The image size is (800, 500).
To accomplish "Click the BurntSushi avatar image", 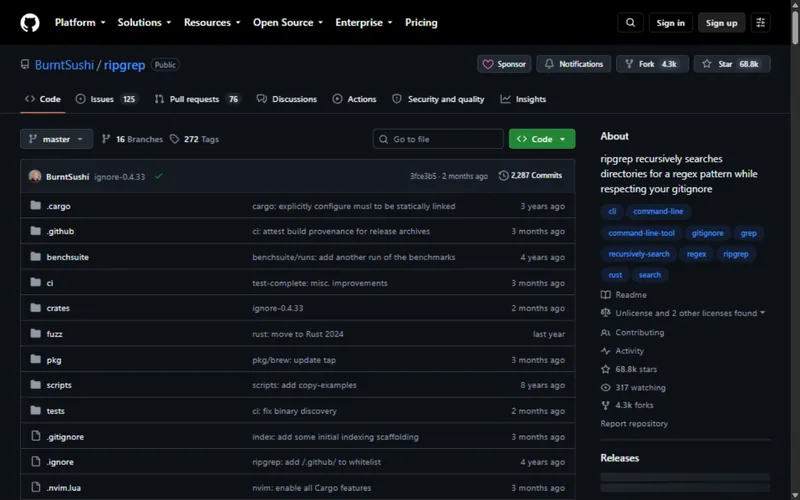I will [35, 176].
